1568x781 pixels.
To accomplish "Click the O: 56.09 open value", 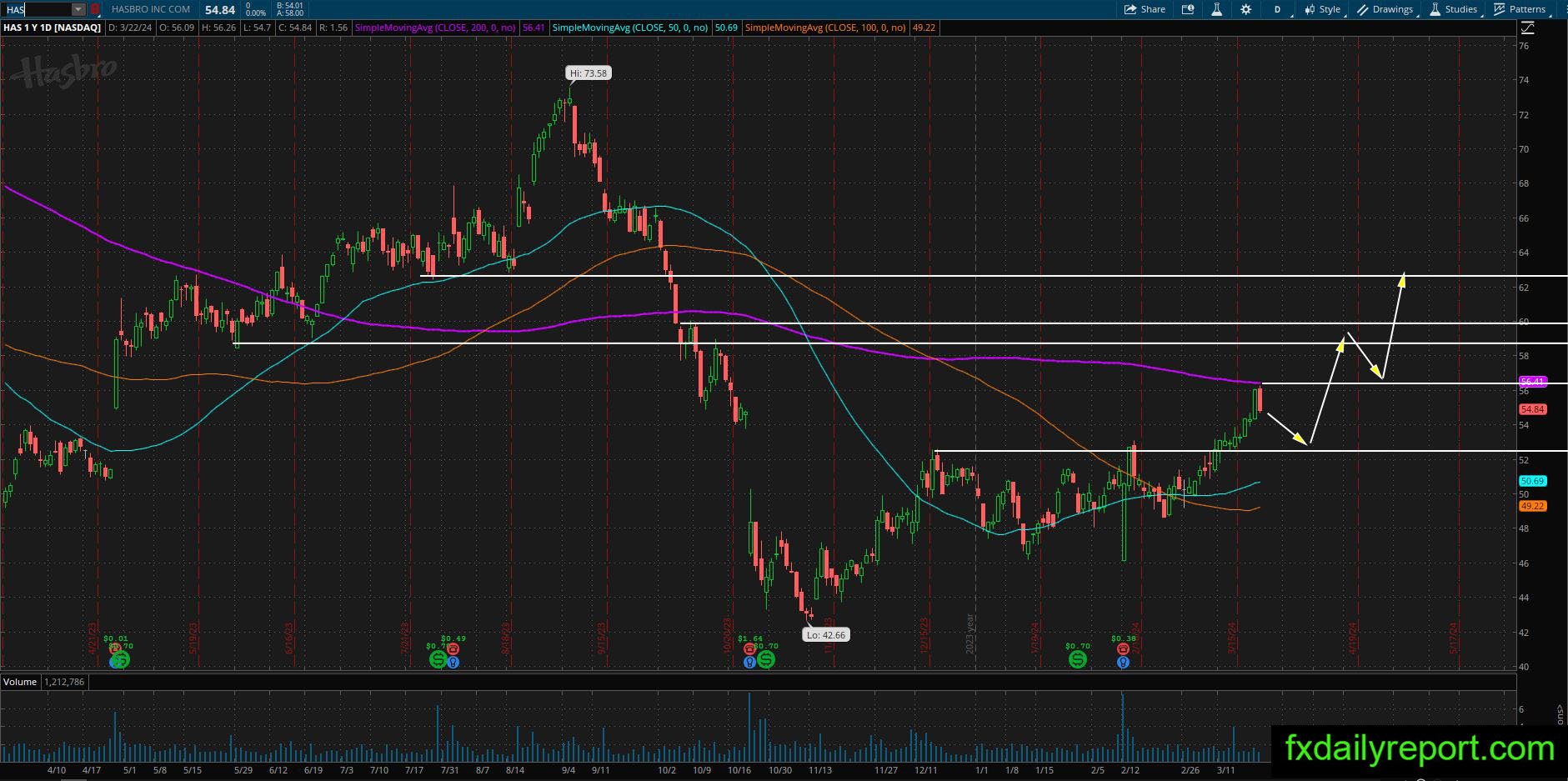I will coord(177,28).
